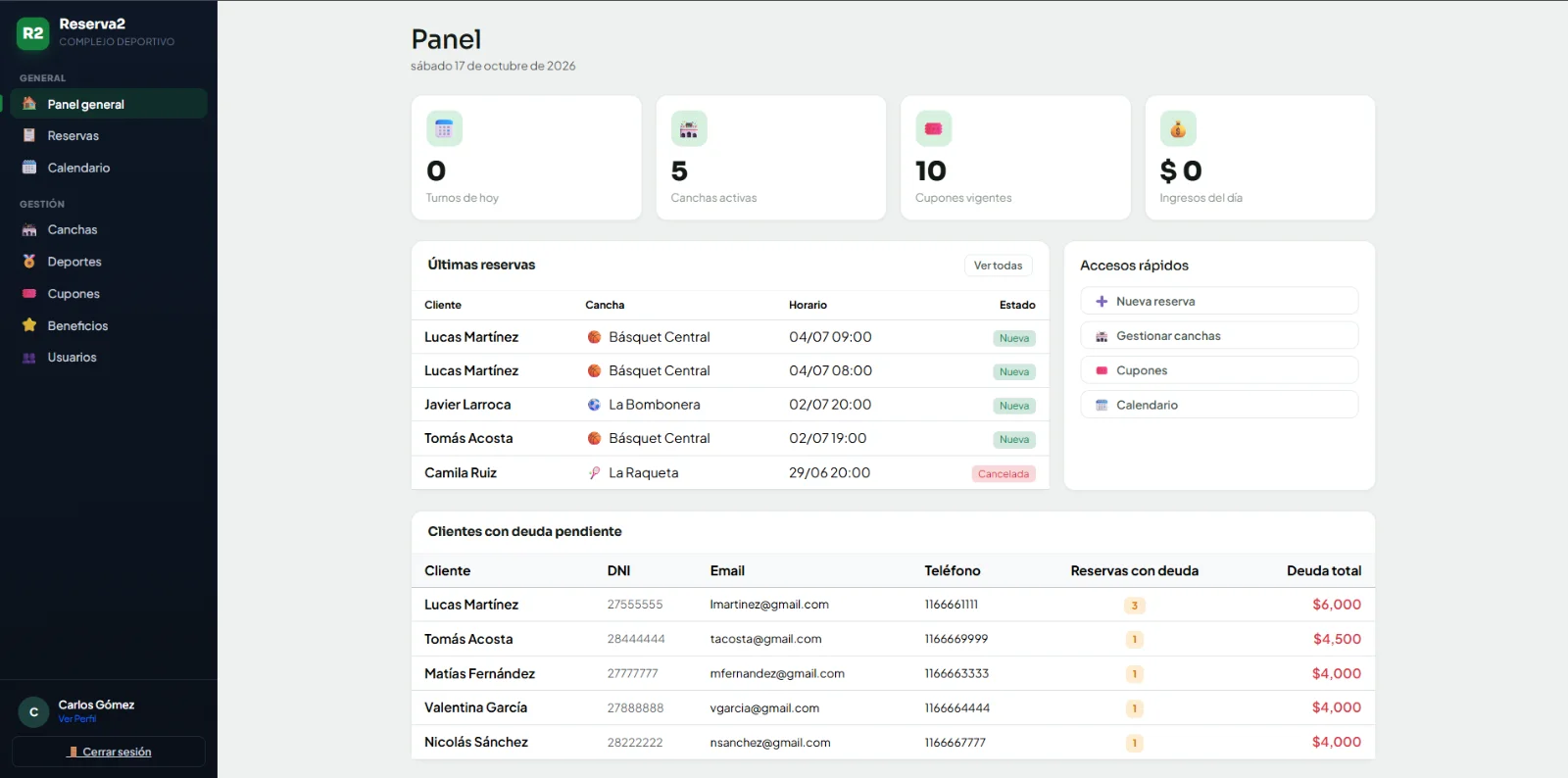Screen dimensions: 1568x778
Task: Click the Cerrar sesión button
Action: tap(109, 752)
